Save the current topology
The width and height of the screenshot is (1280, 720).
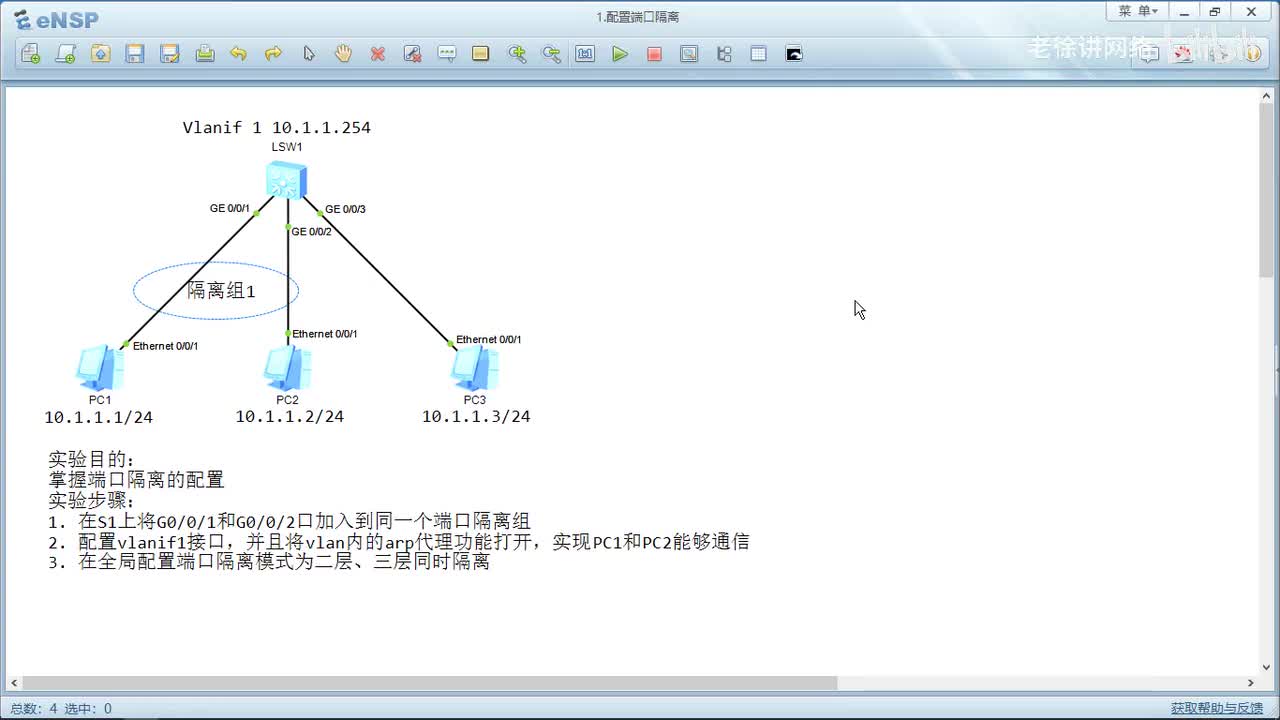click(x=135, y=54)
